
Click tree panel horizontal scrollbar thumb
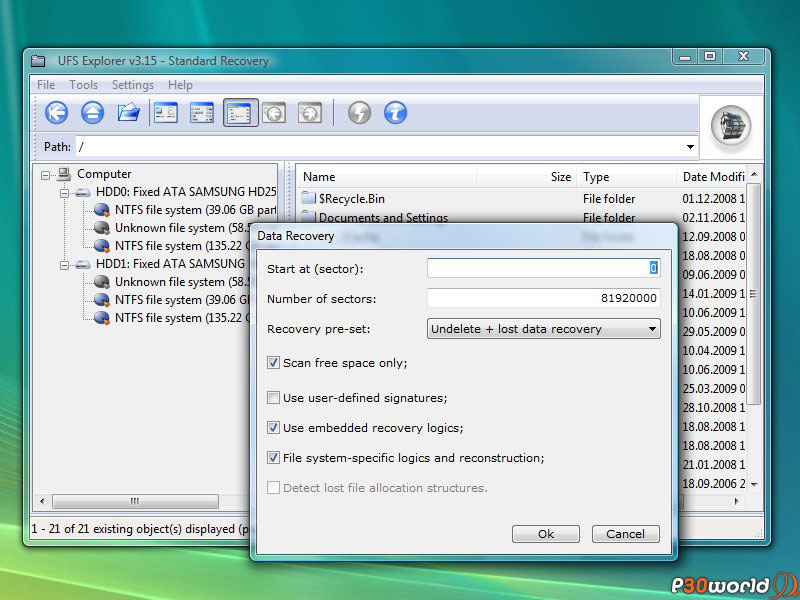click(x=135, y=501)
